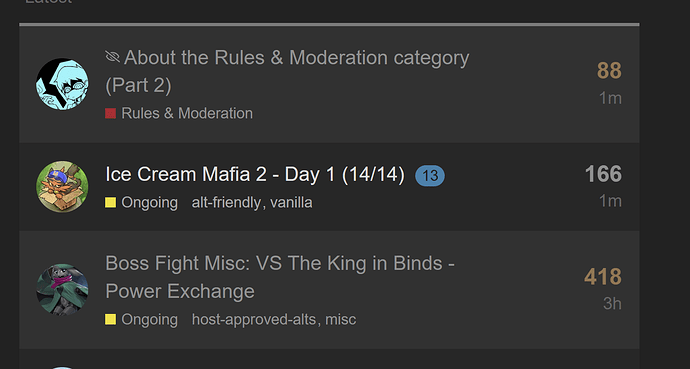Filter by the alt-friendly tag

click(x=226, y=203)
